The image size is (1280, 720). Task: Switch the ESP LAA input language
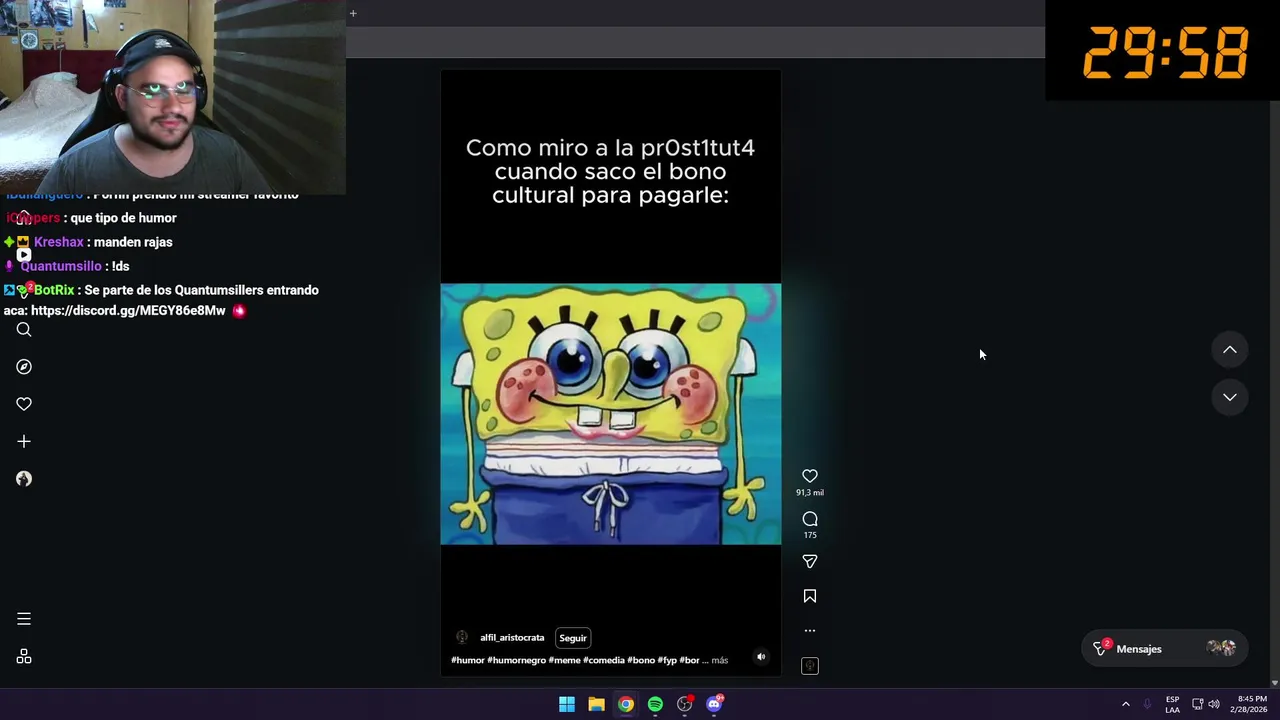click(x=1172, y=704)
